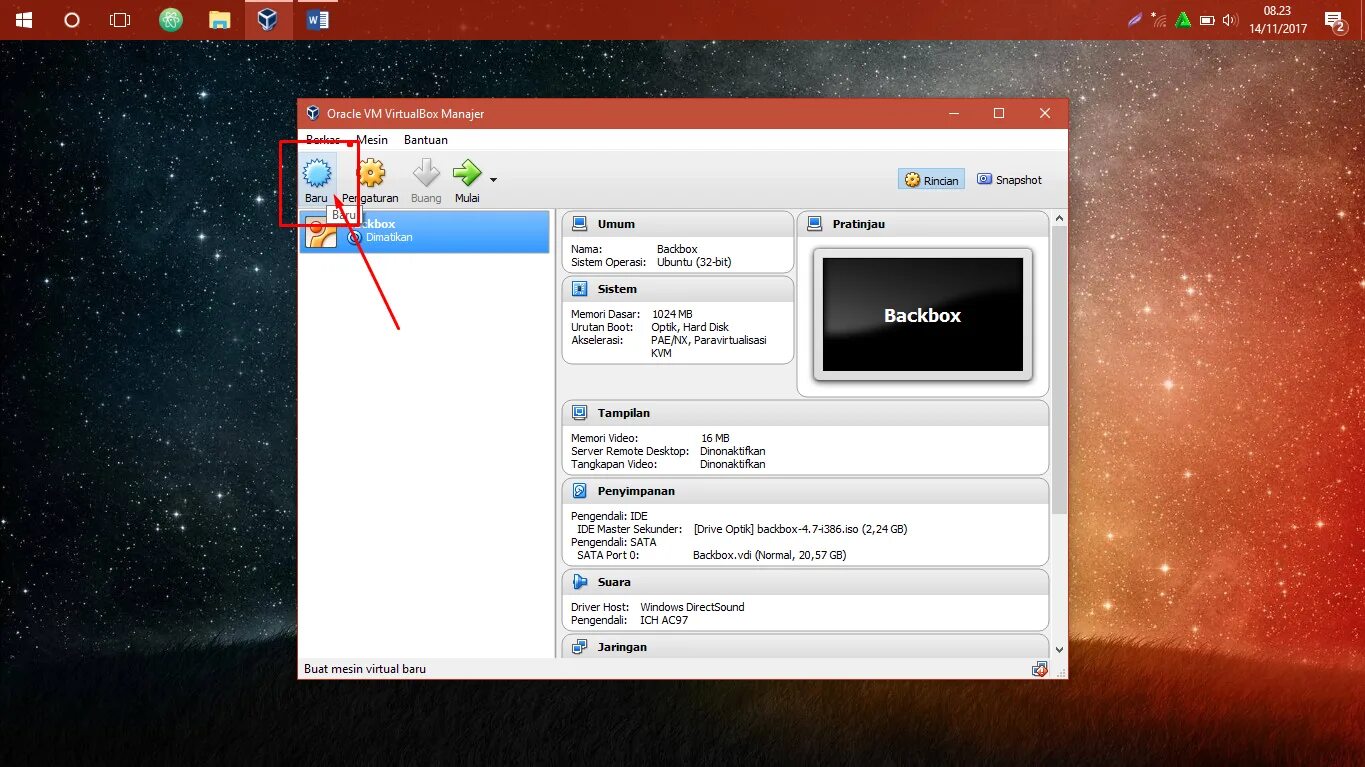This screenshot has height=767, width=1365.
Task: Open the Action Center notifications icon
Action: [x=1335, y=21]
